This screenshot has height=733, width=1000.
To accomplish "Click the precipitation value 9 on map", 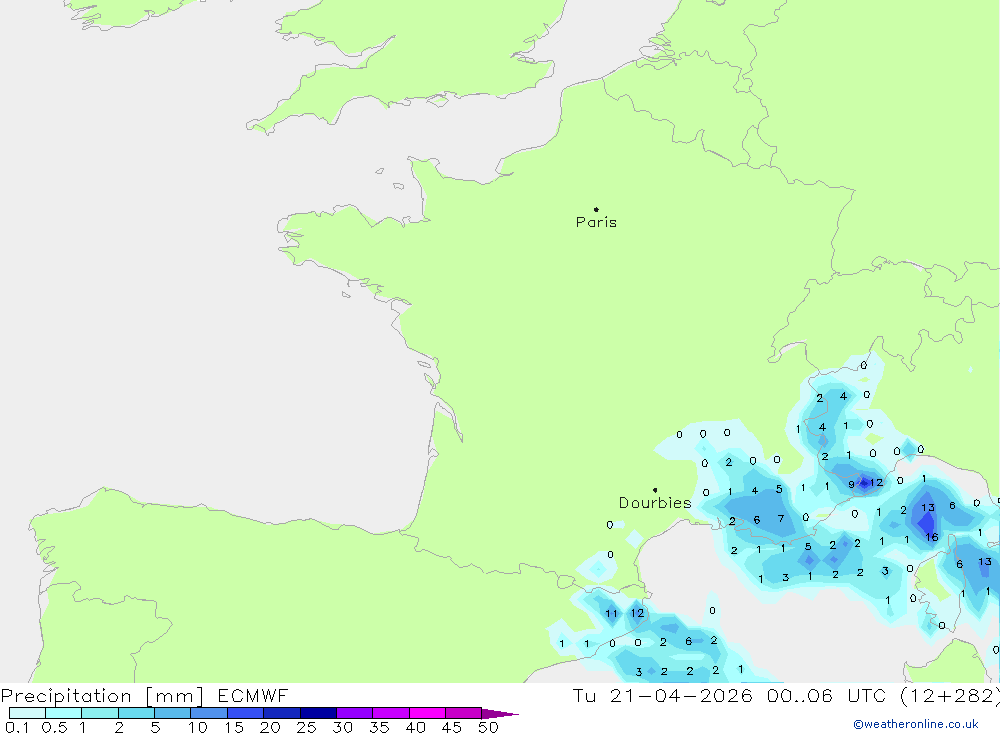I will tap(851, 485).
